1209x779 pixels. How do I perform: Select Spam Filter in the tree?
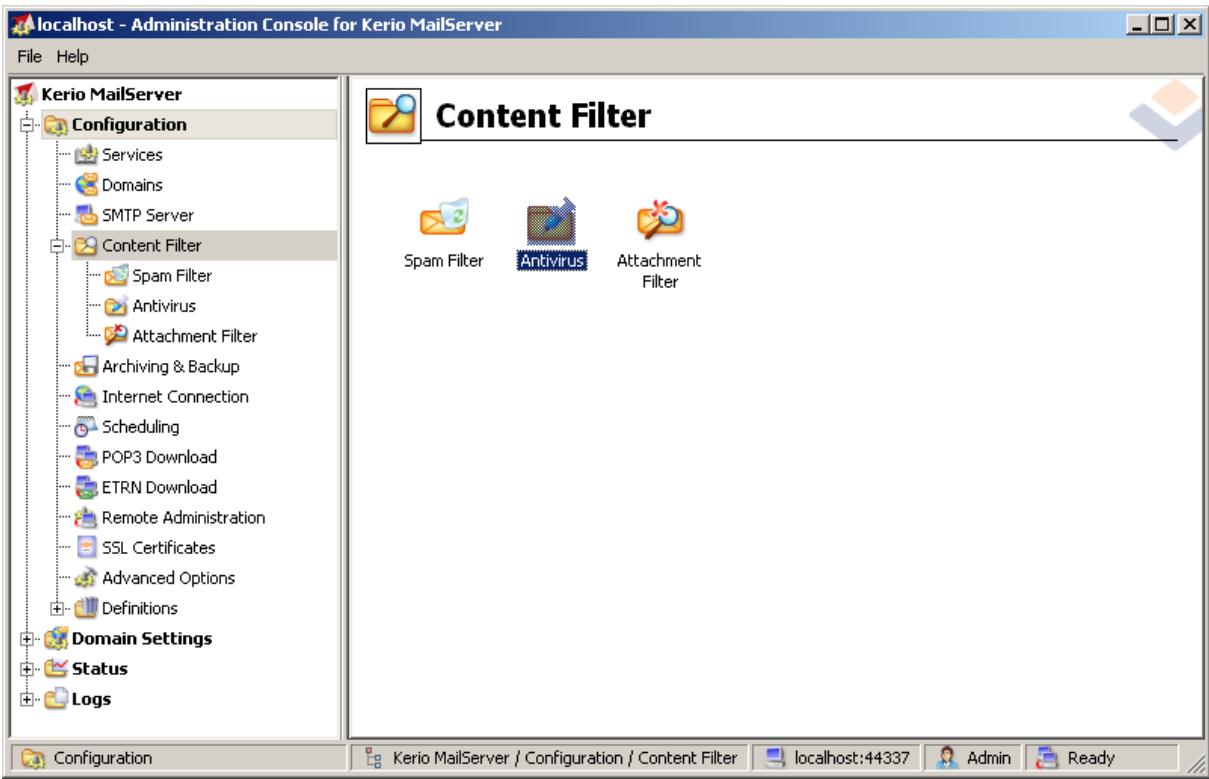coord(172,276)
